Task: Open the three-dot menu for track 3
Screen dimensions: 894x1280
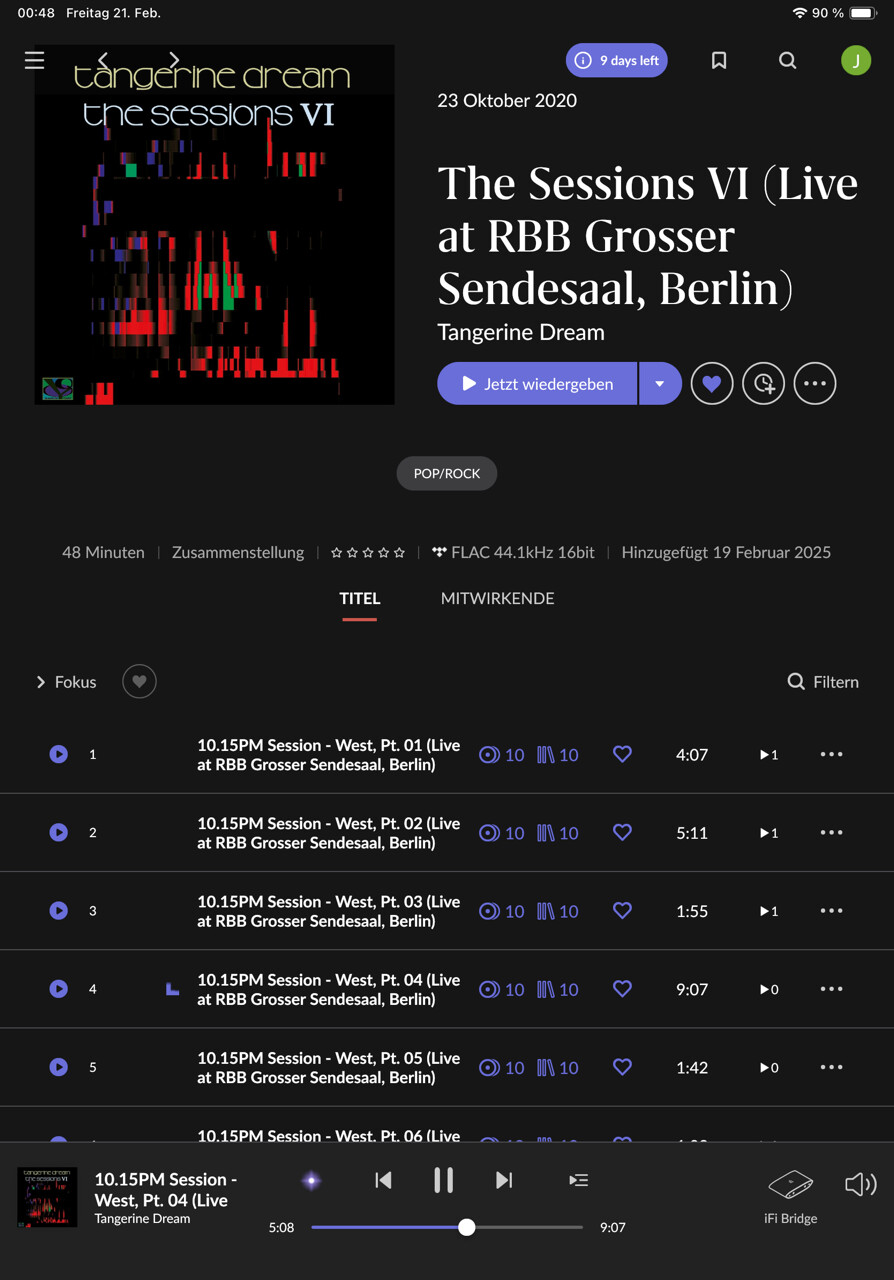Action: (x=832, y=911)
